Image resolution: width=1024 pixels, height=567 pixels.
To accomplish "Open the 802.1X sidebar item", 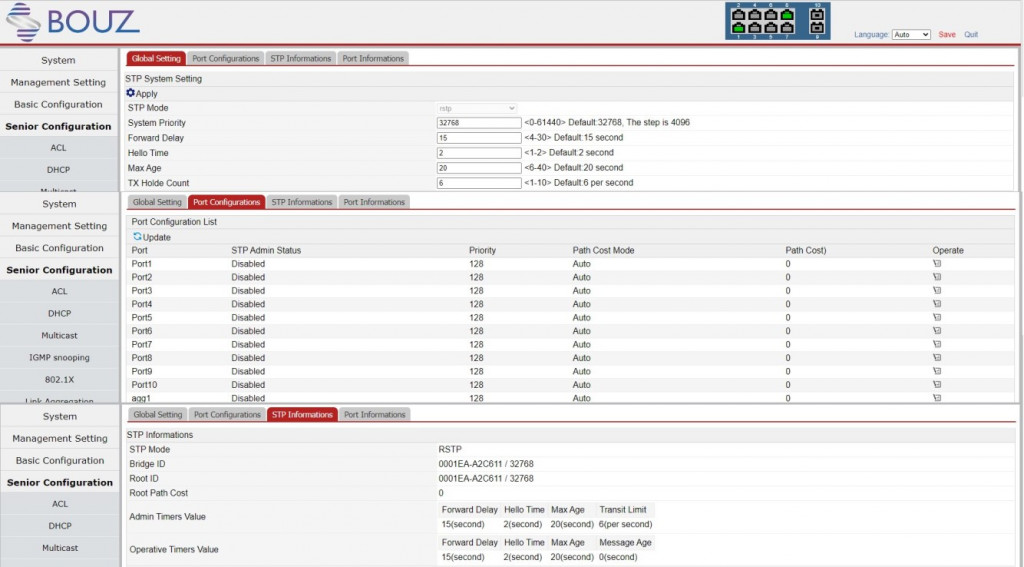I will (x=59, y=380).
